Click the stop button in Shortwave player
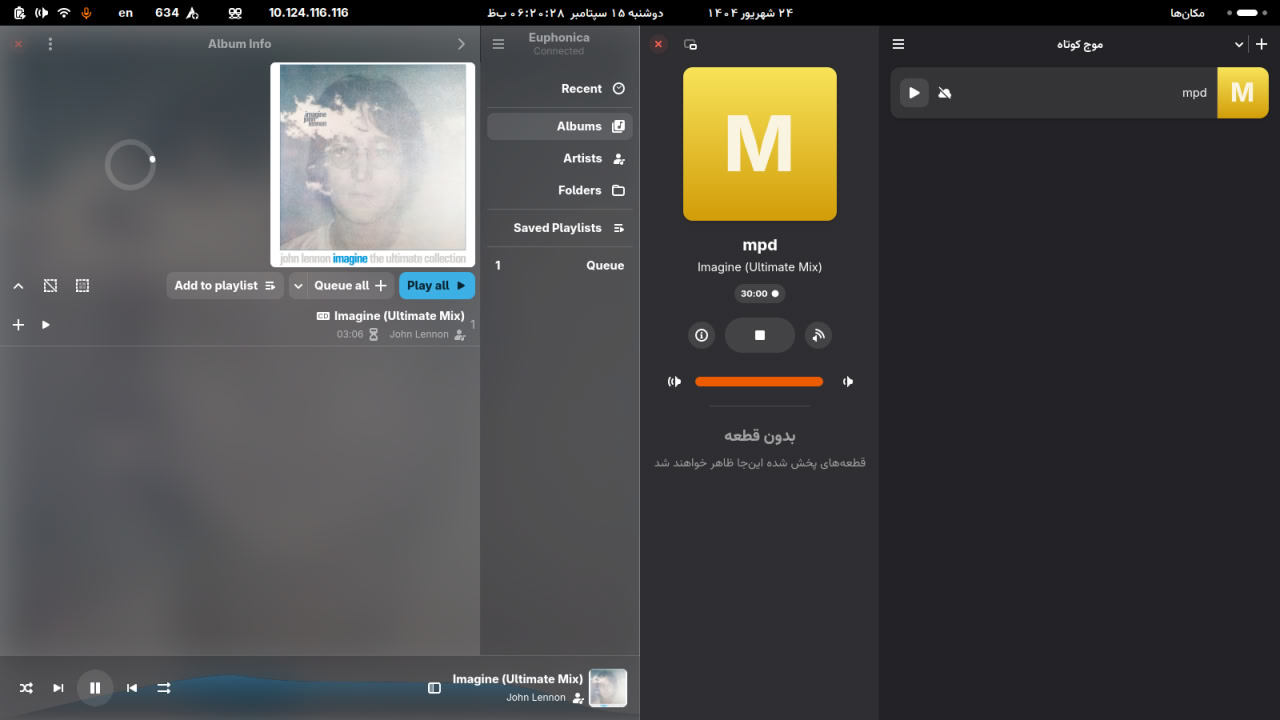Screen dimensions: 1280x720 (x=759, y=336)
